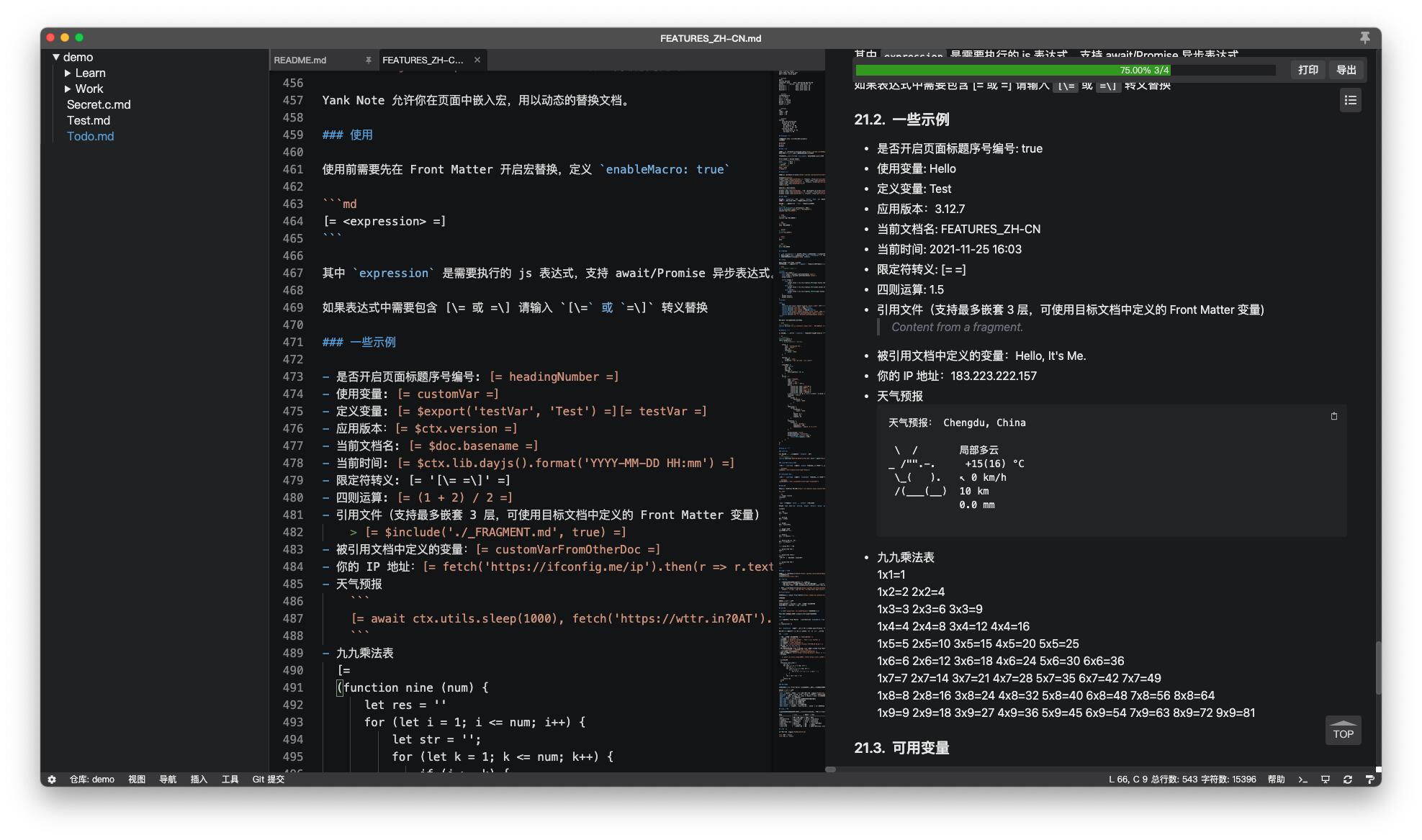Open Todo.md in the file tree
The image size is (1422, 840).
(x=90, y=136)
